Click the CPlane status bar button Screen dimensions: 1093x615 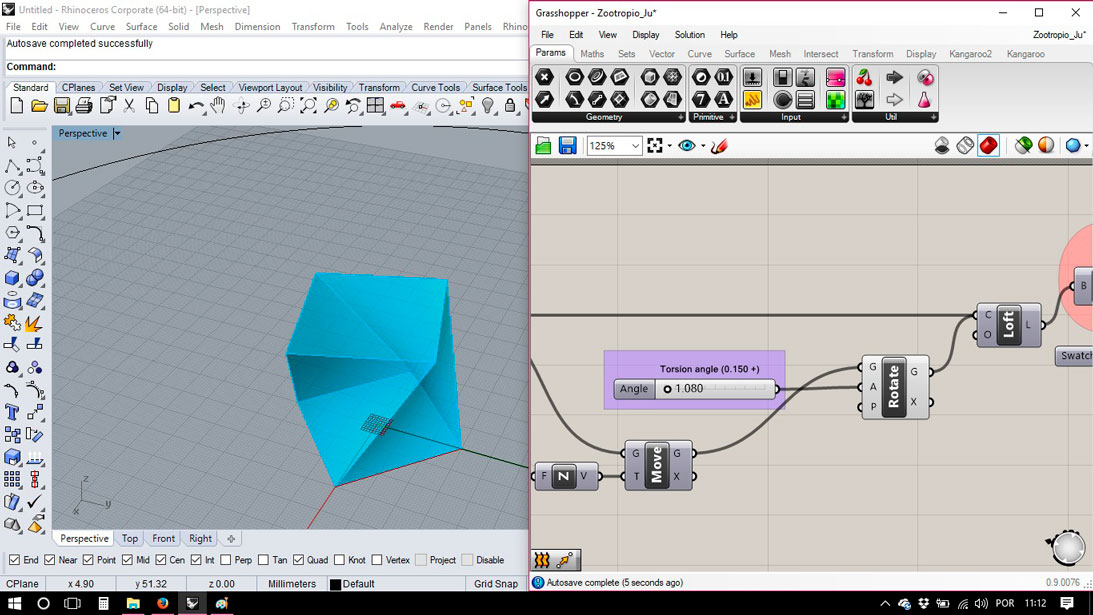(x=22, y=584)
